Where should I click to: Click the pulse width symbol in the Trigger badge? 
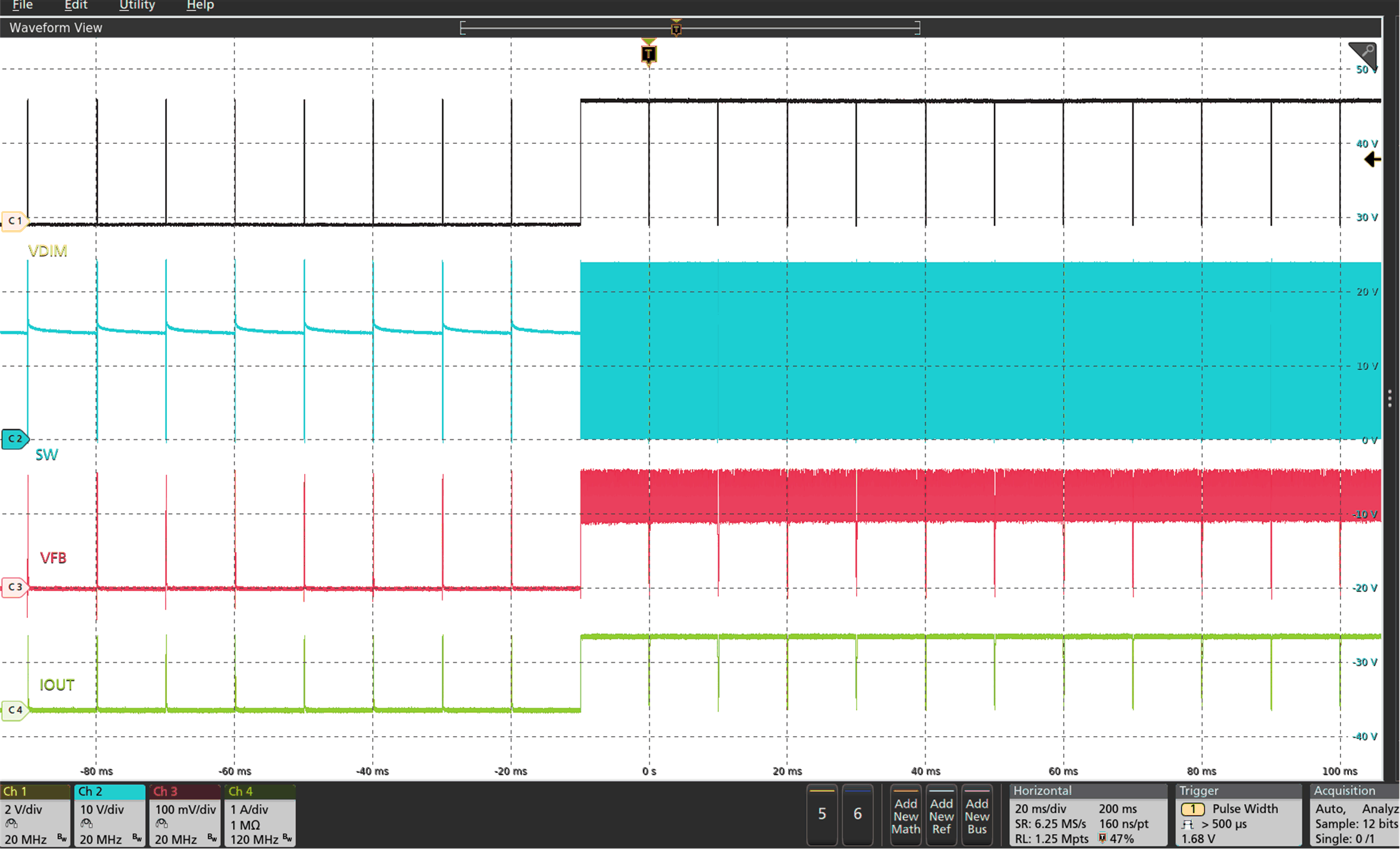[1188, 824]
